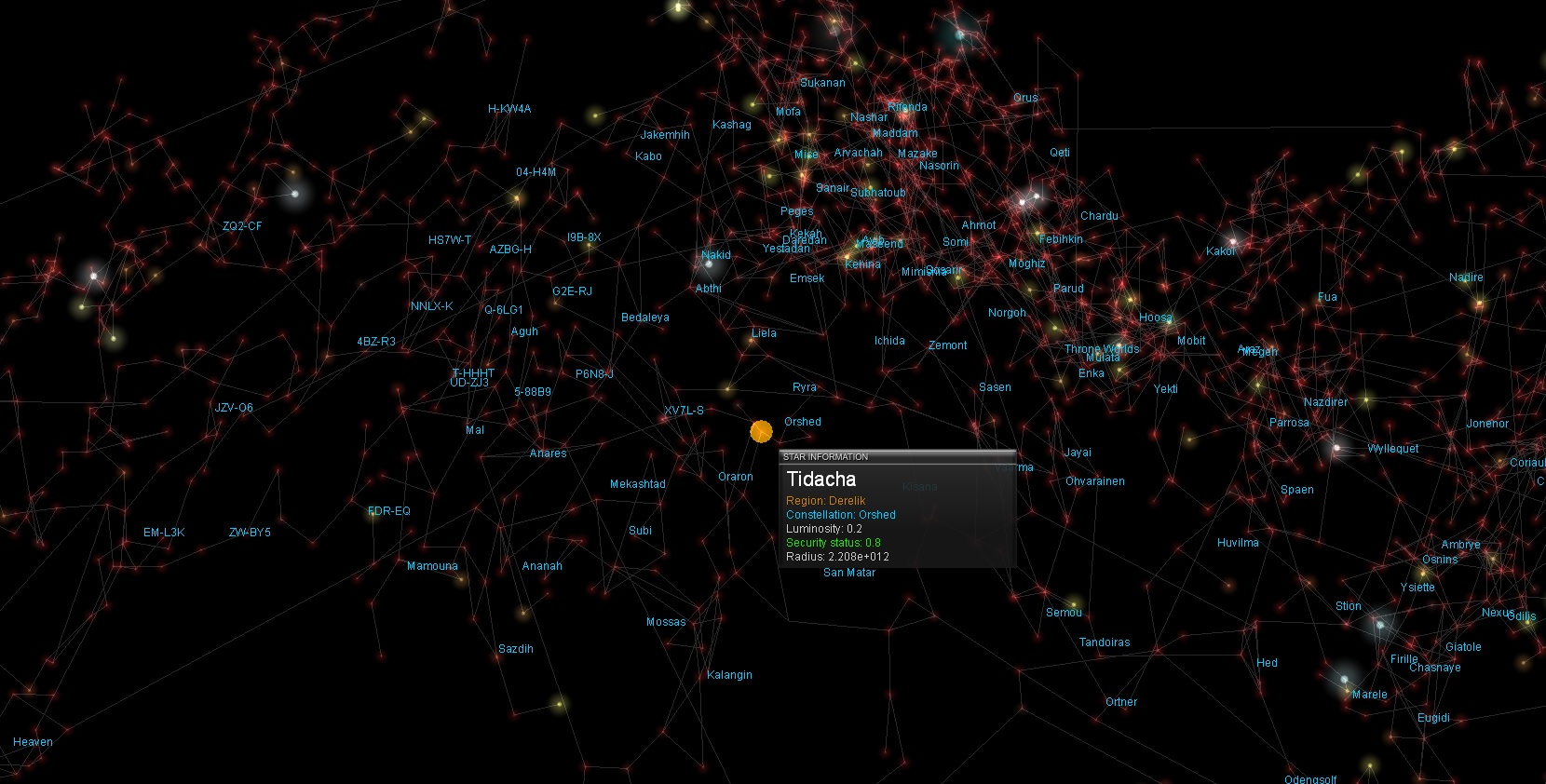Select the Kalangin label

[729, 675]
